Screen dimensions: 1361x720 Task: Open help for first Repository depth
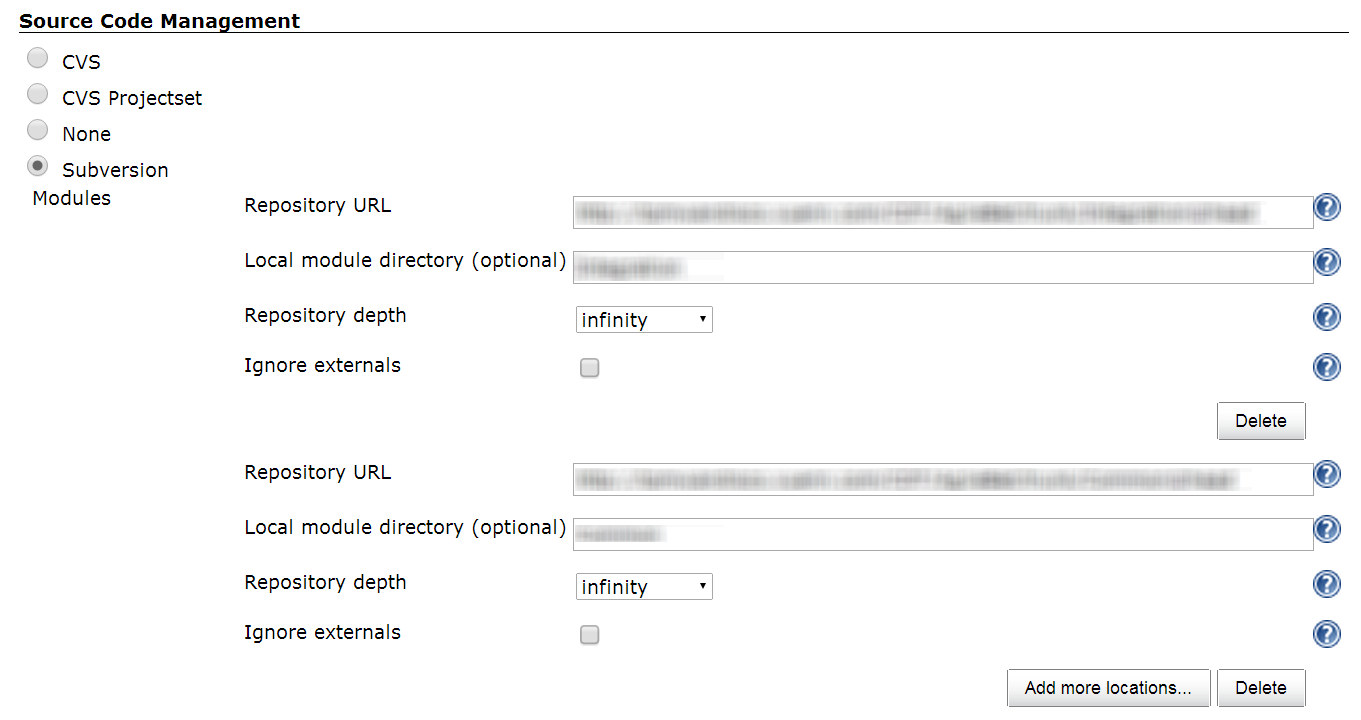pos(1326,317)
